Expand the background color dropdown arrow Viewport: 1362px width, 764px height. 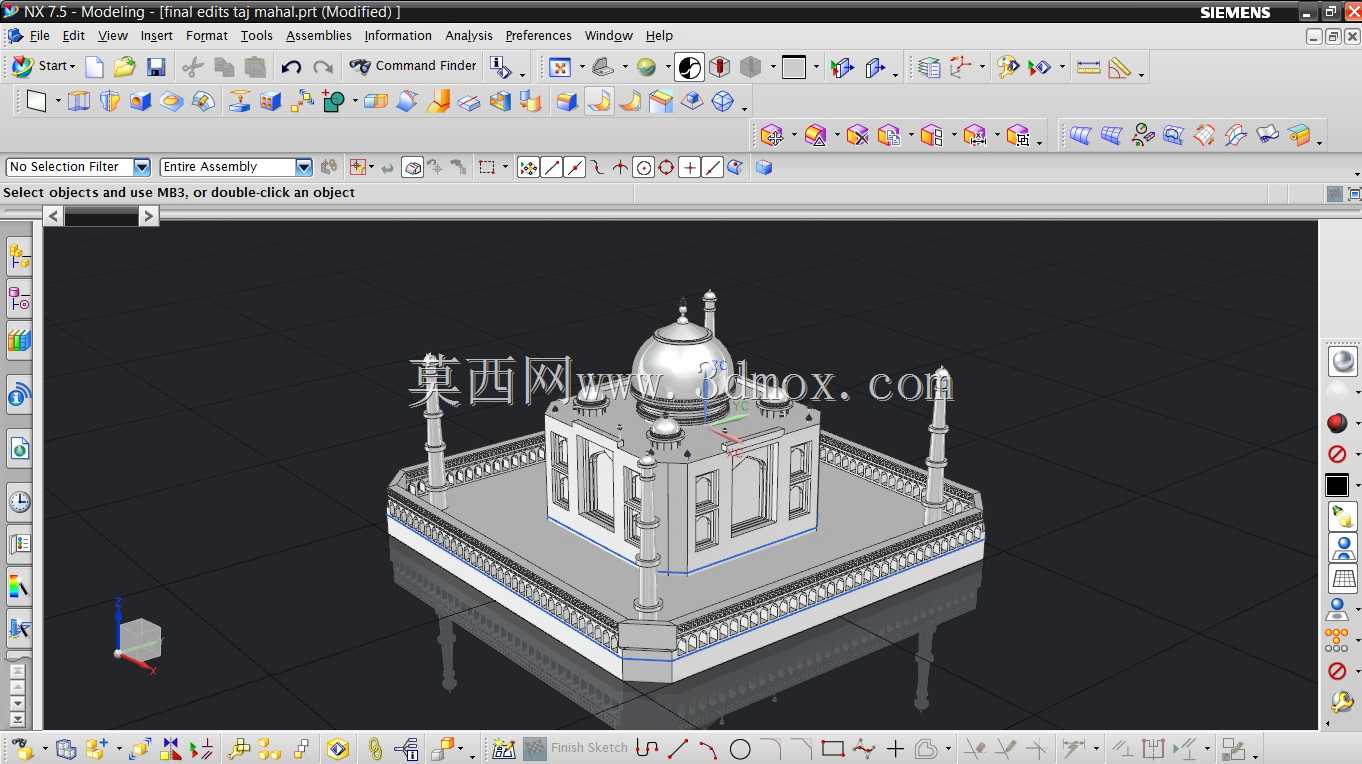tap(816, 68)
